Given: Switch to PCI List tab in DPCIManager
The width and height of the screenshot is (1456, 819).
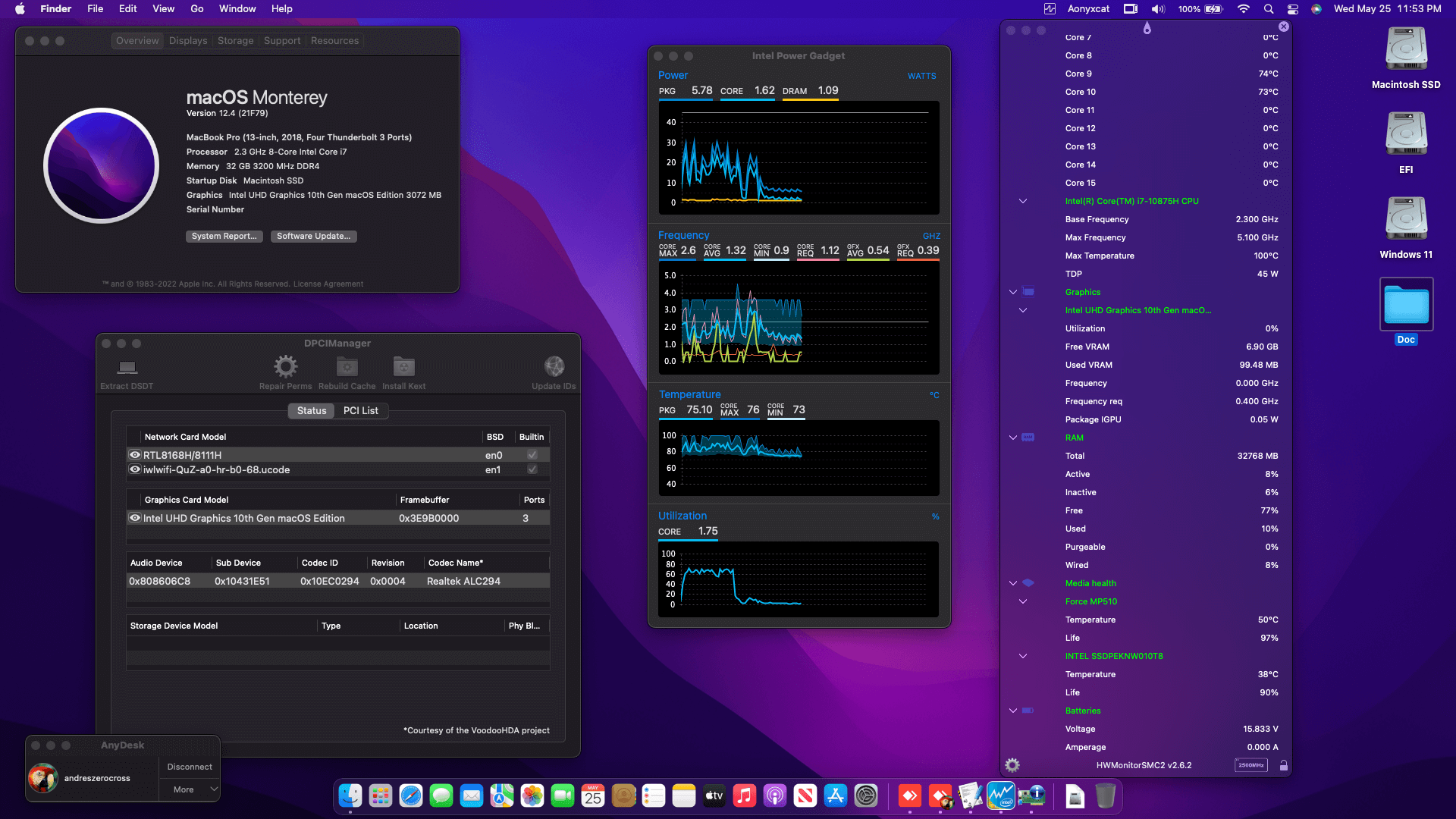Looking at the screenshot, I should [x=361, y=410].
